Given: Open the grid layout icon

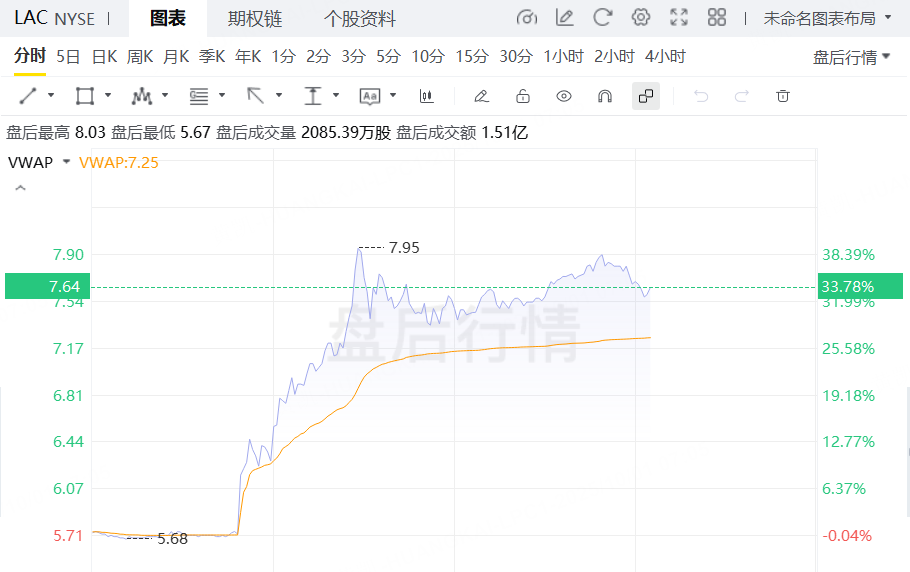Looking at the screenshot, I should (716, 18).
